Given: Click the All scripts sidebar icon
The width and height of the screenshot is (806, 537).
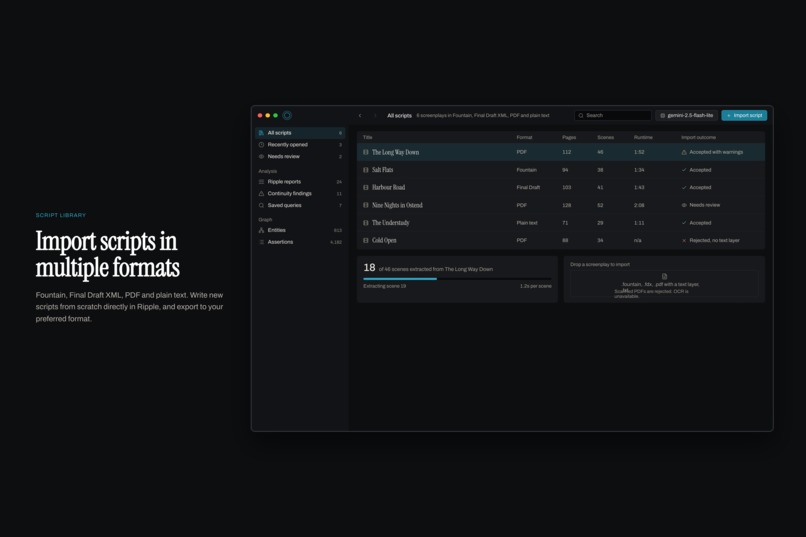Looking at the screenshot, I should [261, 133].
